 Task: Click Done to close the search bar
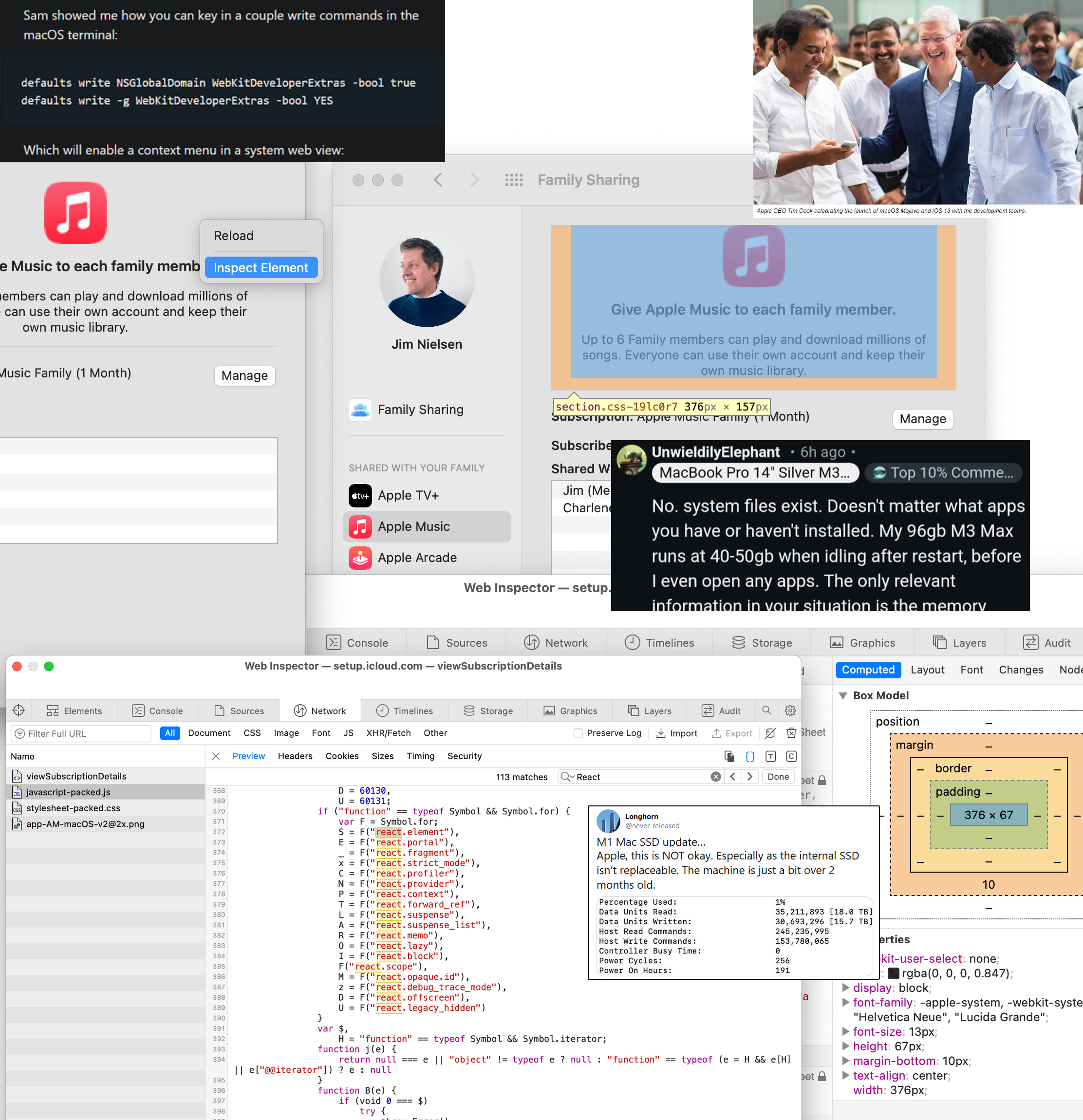[x=778, y=777]
